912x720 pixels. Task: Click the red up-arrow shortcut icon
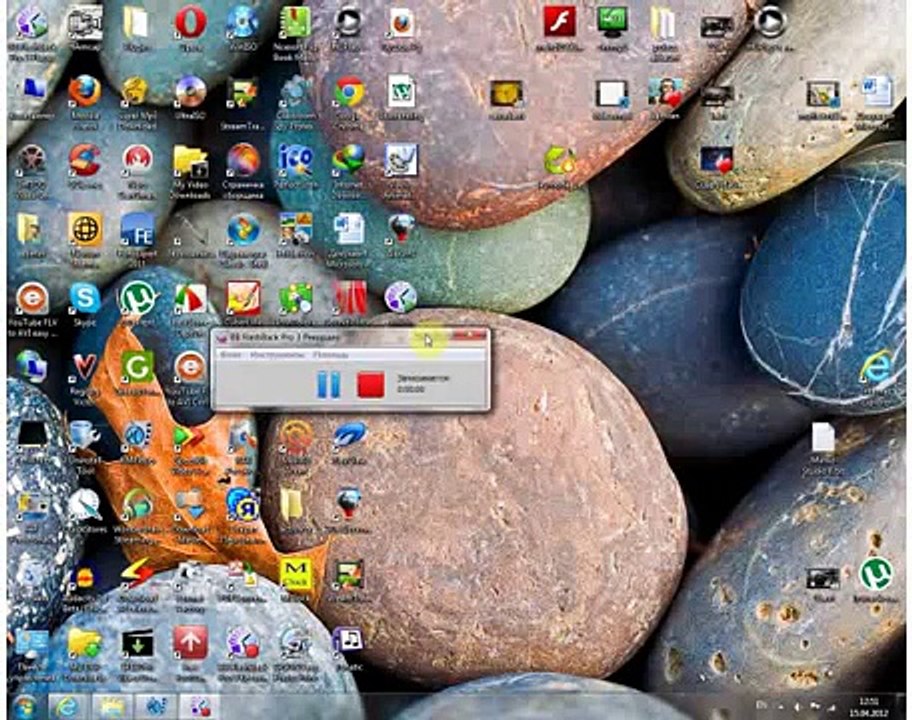point(190,642)
